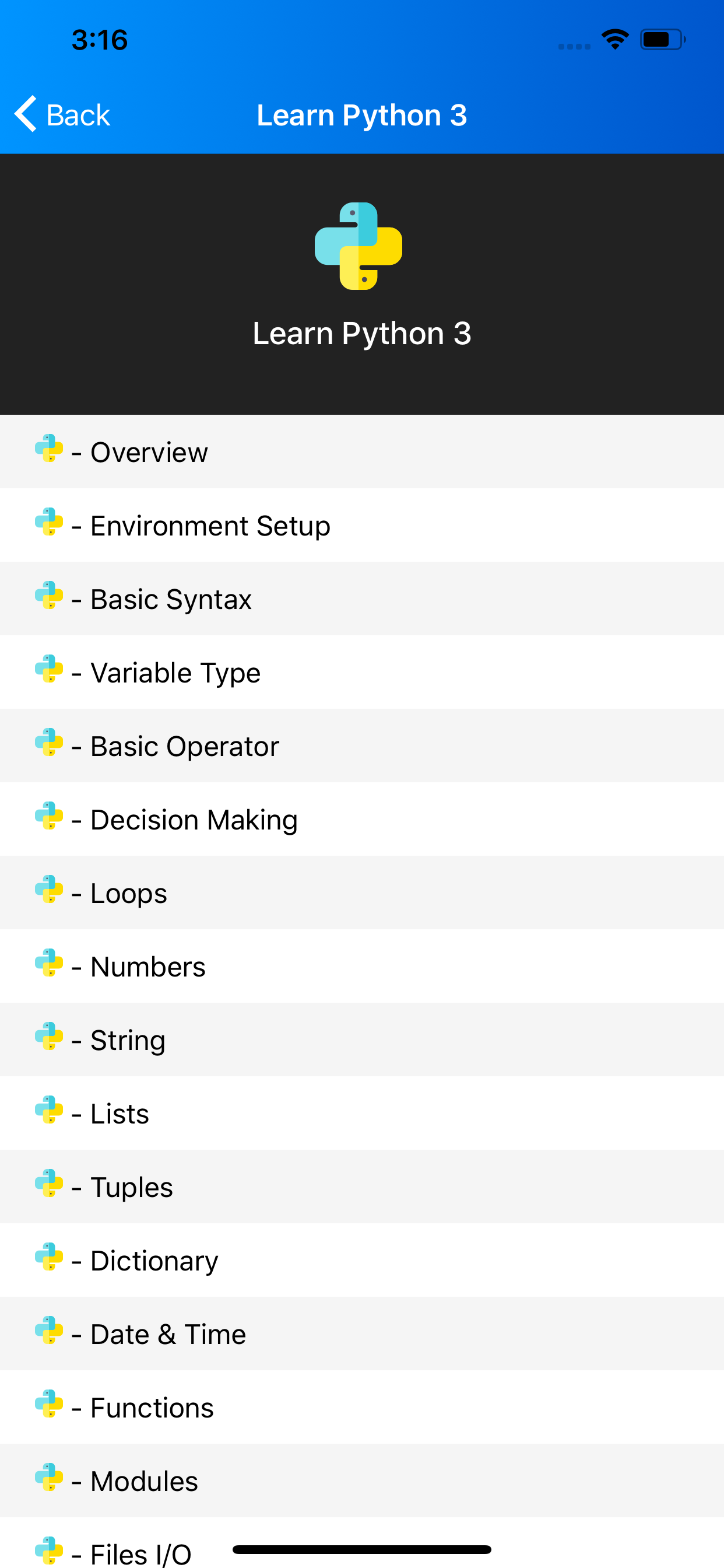Click the Python icon next to Loops
The height and width of the screenshot is (1568, 724).
(50, 892)
